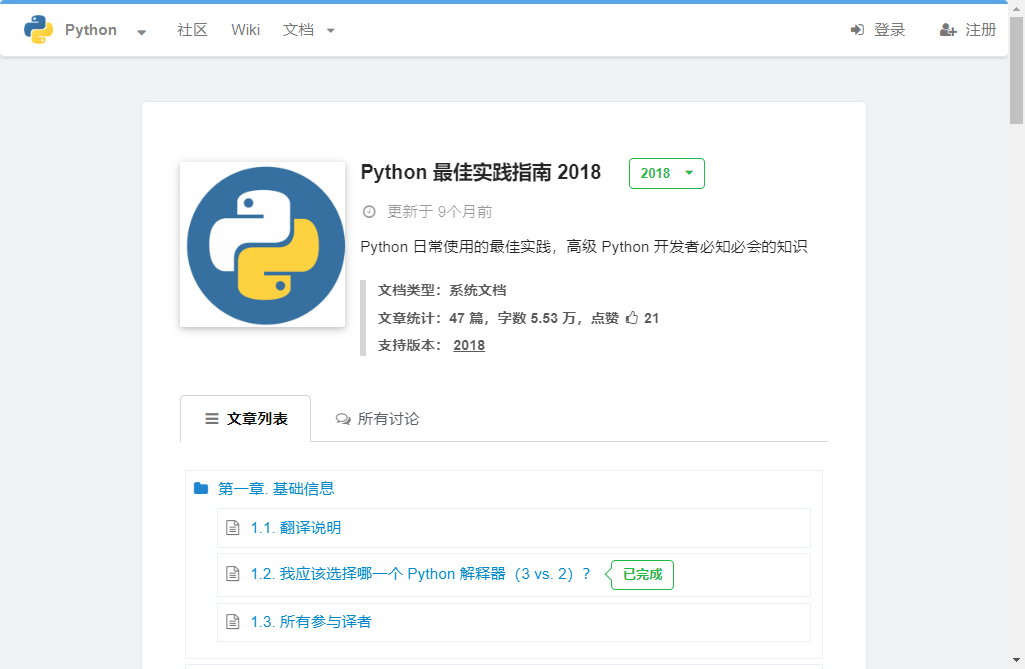The height and width of the screenshot is (669, 1025).
Task: Click the Python logo in navbar
Action: click(x=39, y=30)
